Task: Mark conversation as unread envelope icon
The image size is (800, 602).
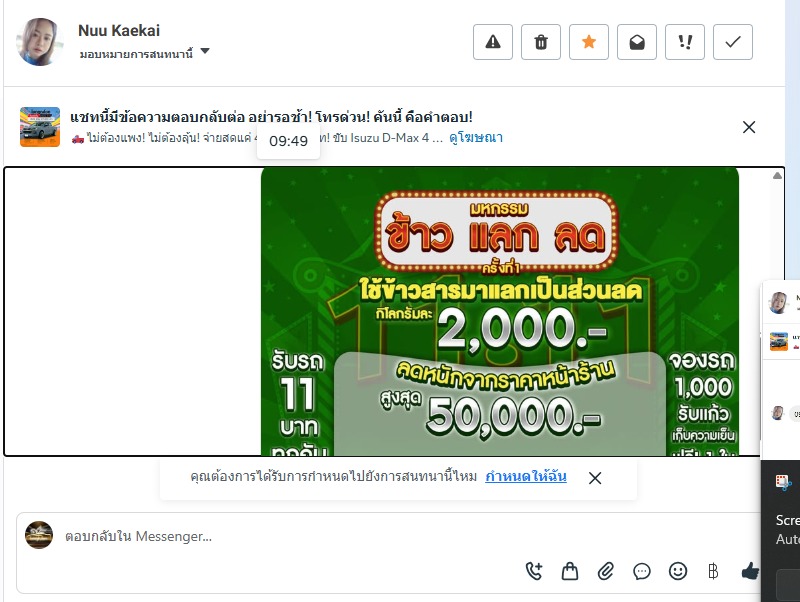Action: click(636, 42)
